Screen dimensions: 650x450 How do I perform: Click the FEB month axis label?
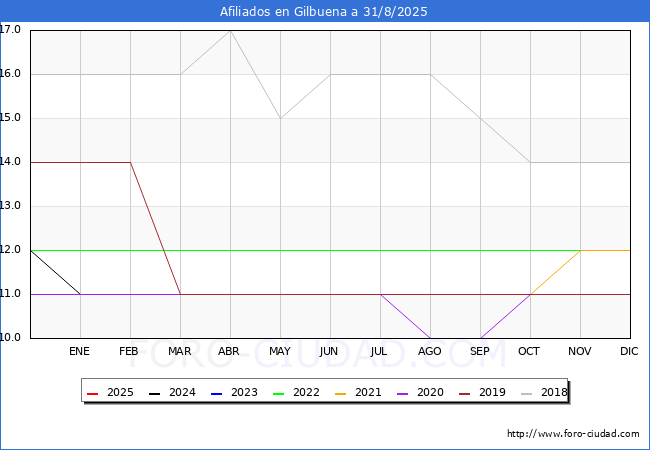[x=129, y=351]
